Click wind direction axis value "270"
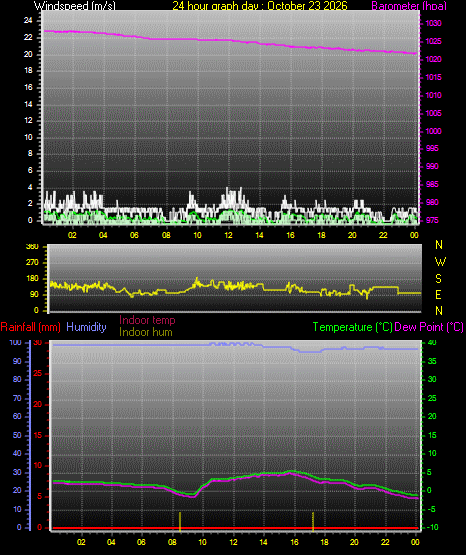Image resolution: width=466 pixels, height=555 pixels. click(x=32, y=263)
